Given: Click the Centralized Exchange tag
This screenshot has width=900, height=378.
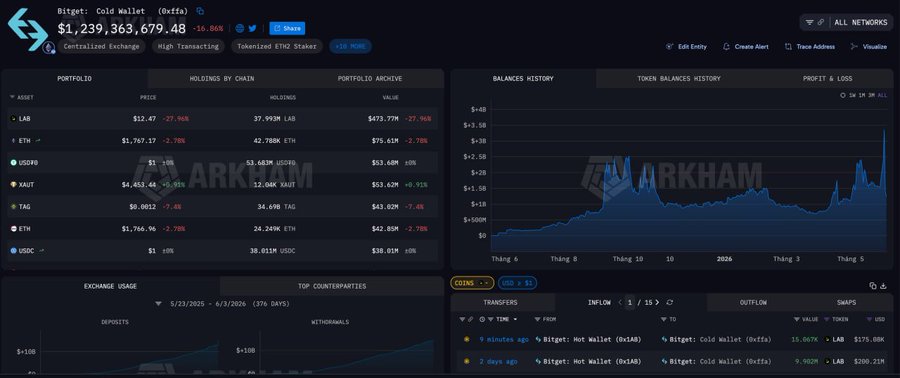Looking at the screenshot, I should [102, 46].
